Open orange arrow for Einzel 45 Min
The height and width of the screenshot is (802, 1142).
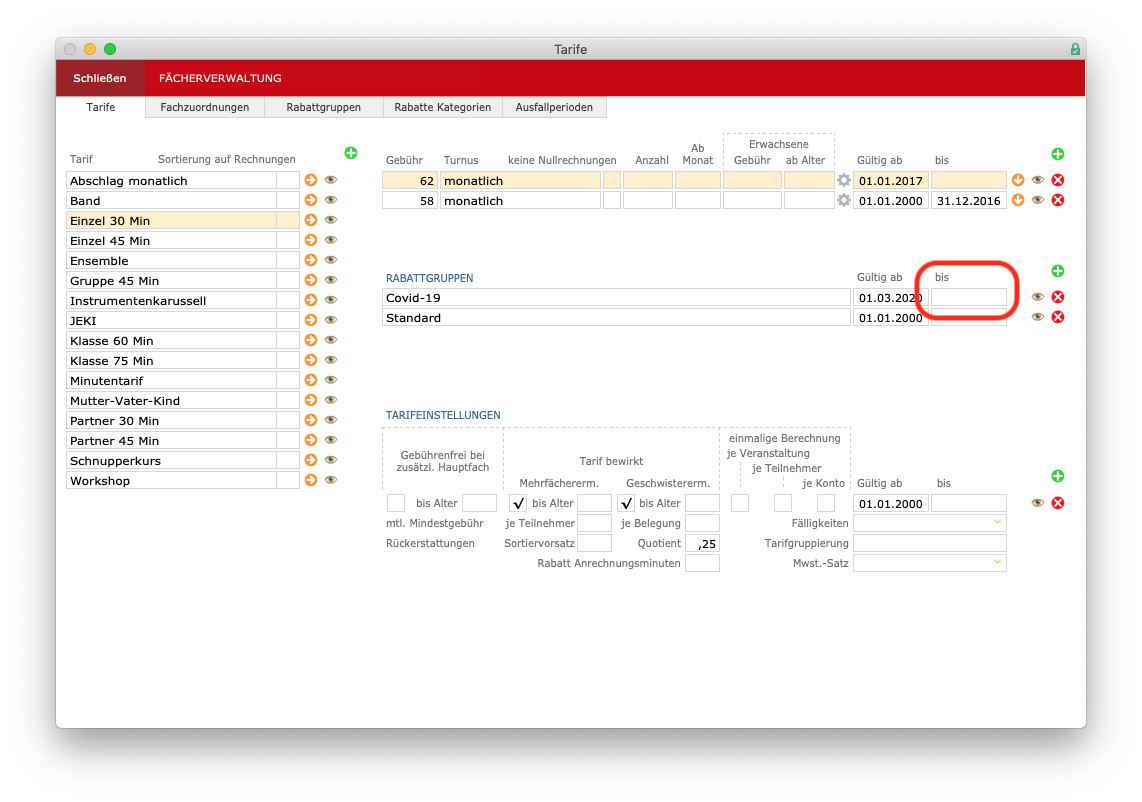click(x=311, y=240)
